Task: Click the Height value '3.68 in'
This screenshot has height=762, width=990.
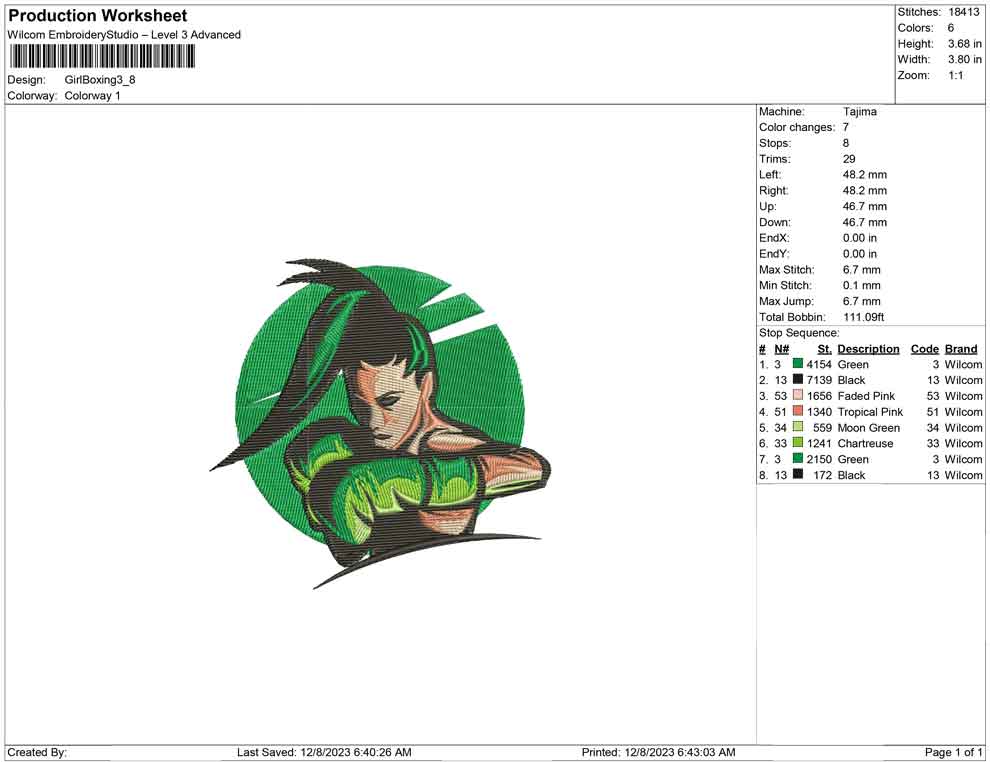Action: coord(965,44)
